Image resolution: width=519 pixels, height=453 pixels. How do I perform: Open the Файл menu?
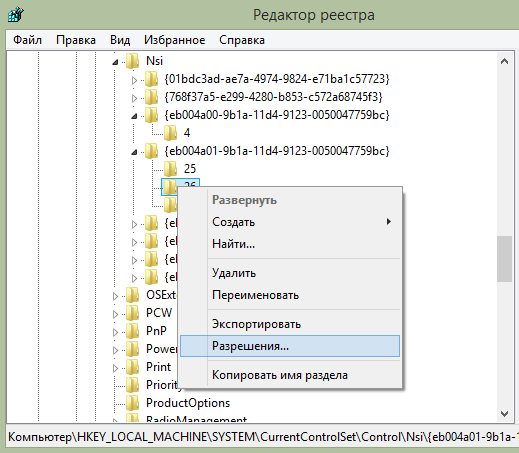point(27,40)
